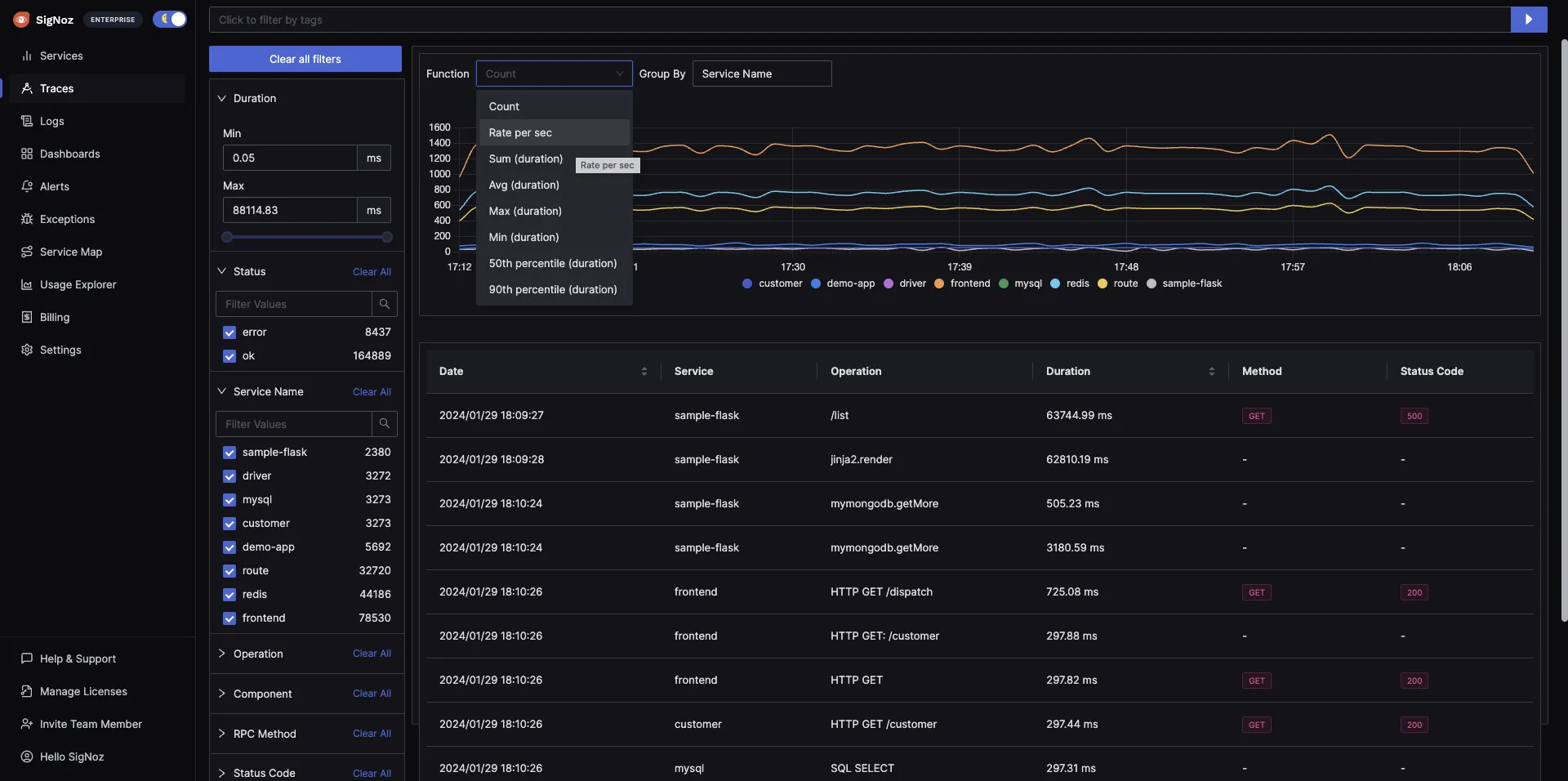Collapse the Service Name filter section

(x=221, y=391)
